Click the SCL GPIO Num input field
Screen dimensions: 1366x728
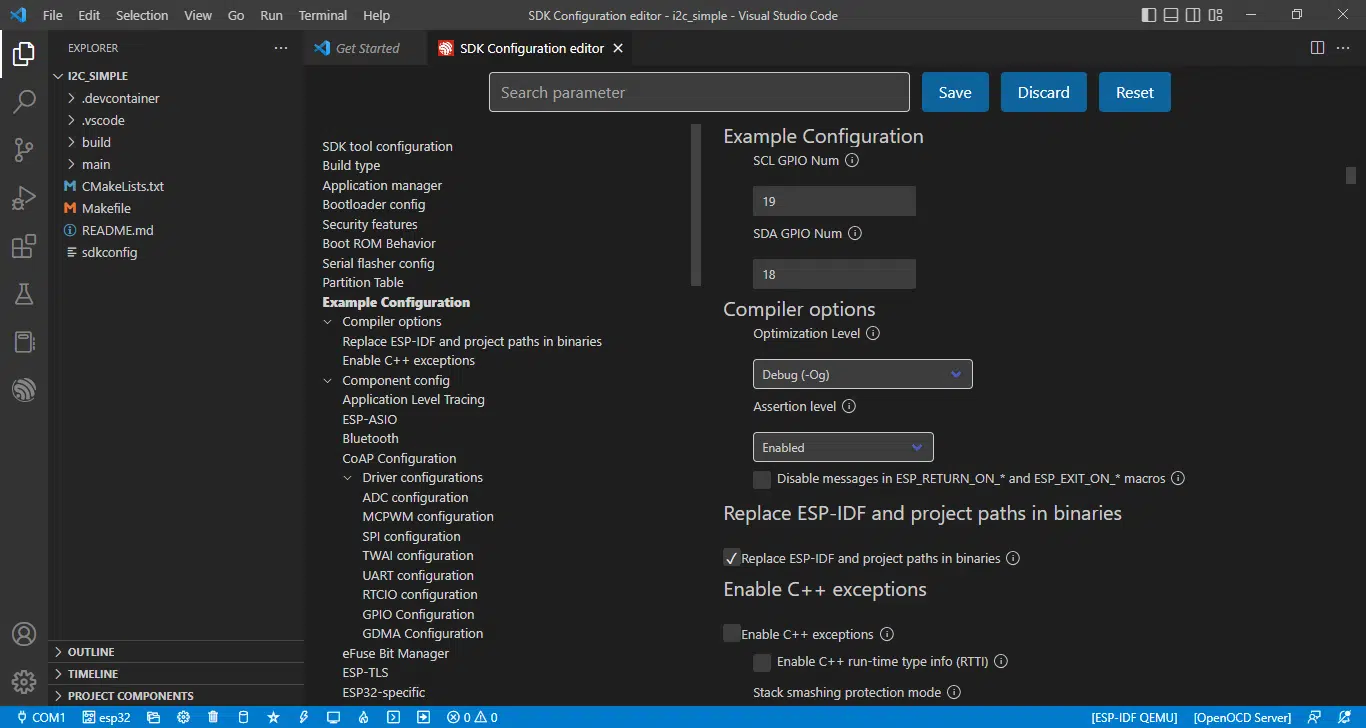[x=834, y=201]
